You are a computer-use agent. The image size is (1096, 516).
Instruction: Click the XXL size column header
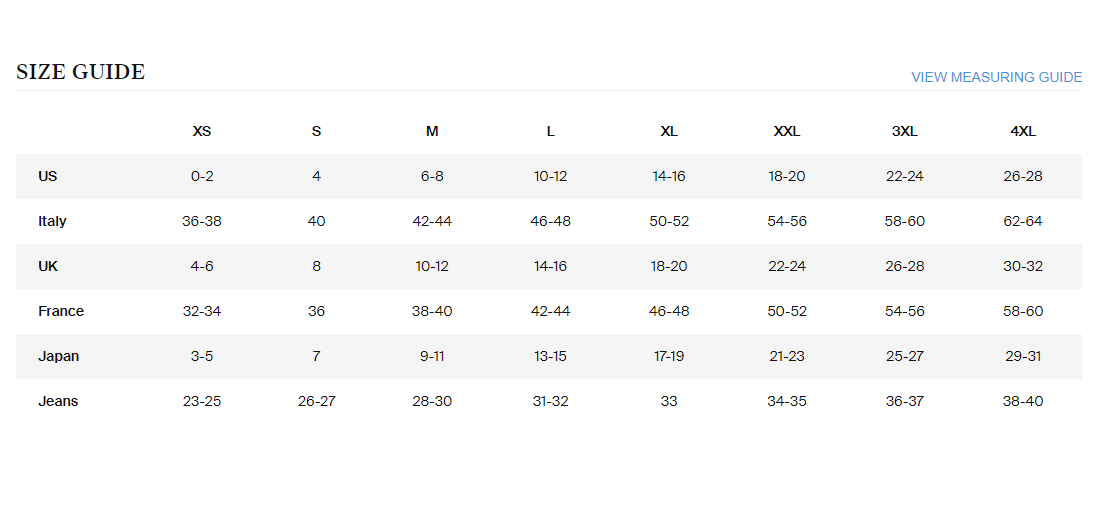click(787, 131)
